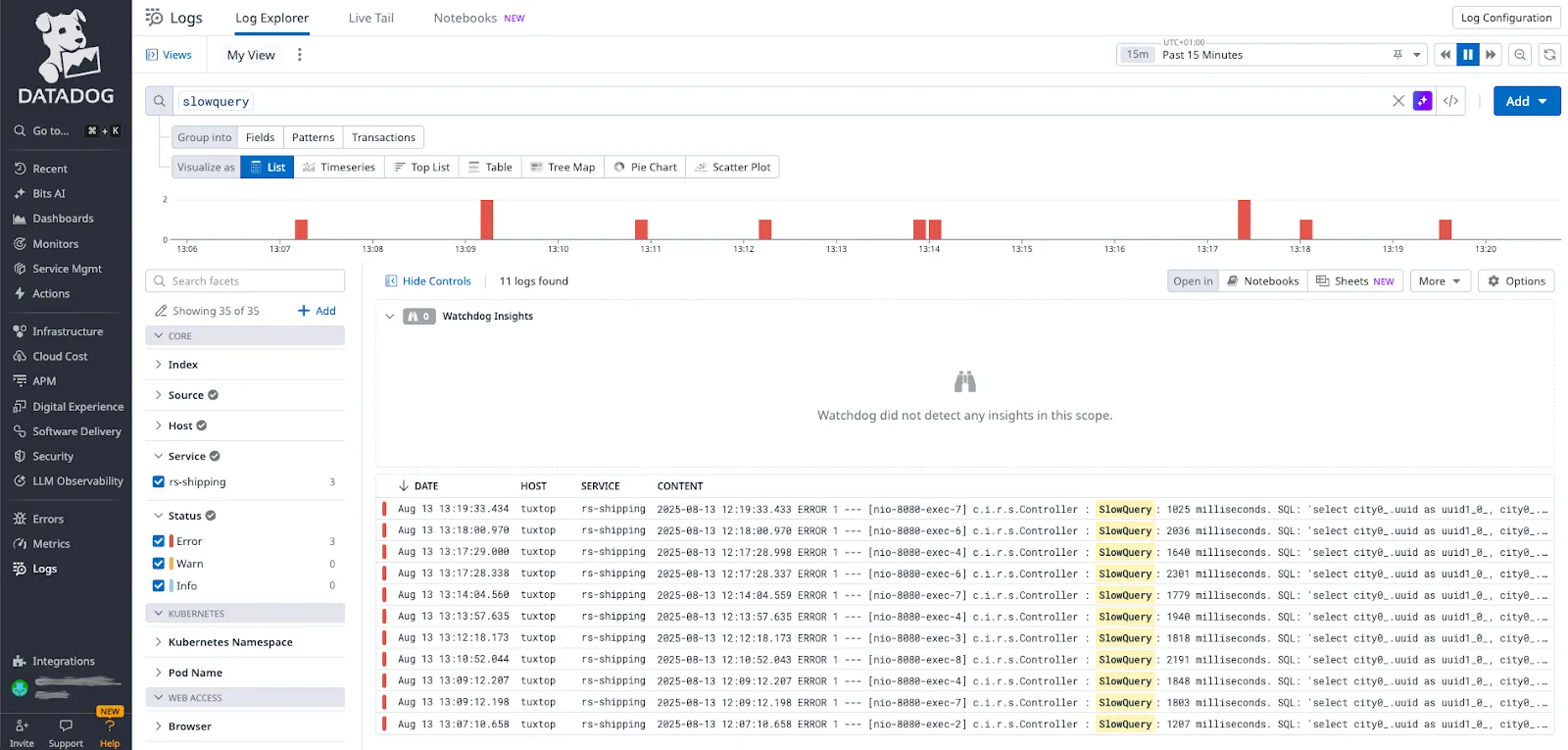The height and width of the screenshot is (750, 1568).
Task: Visualize as Timeseries
Action: point(339,167)
